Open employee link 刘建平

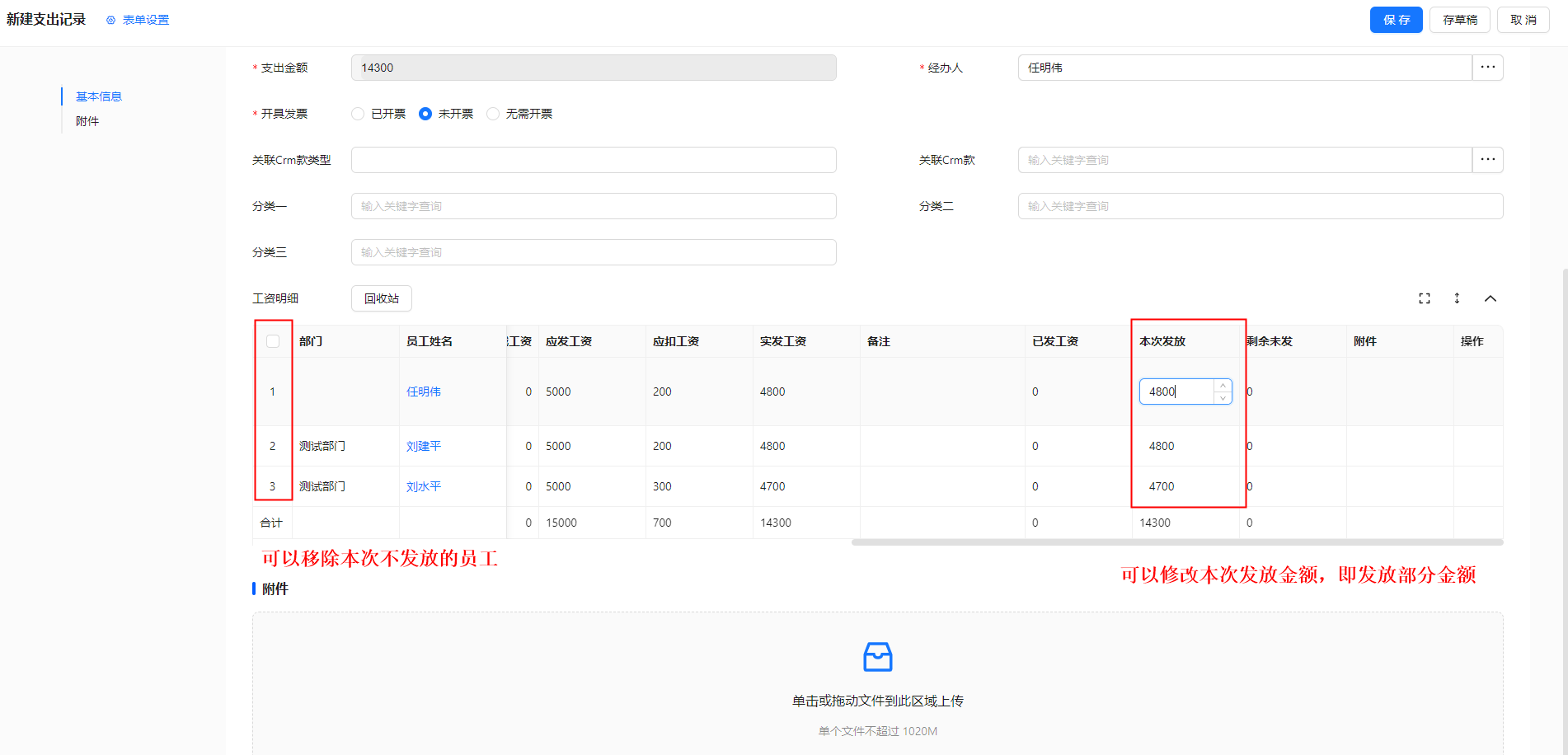pyautogui.click(x=424, y=446)
